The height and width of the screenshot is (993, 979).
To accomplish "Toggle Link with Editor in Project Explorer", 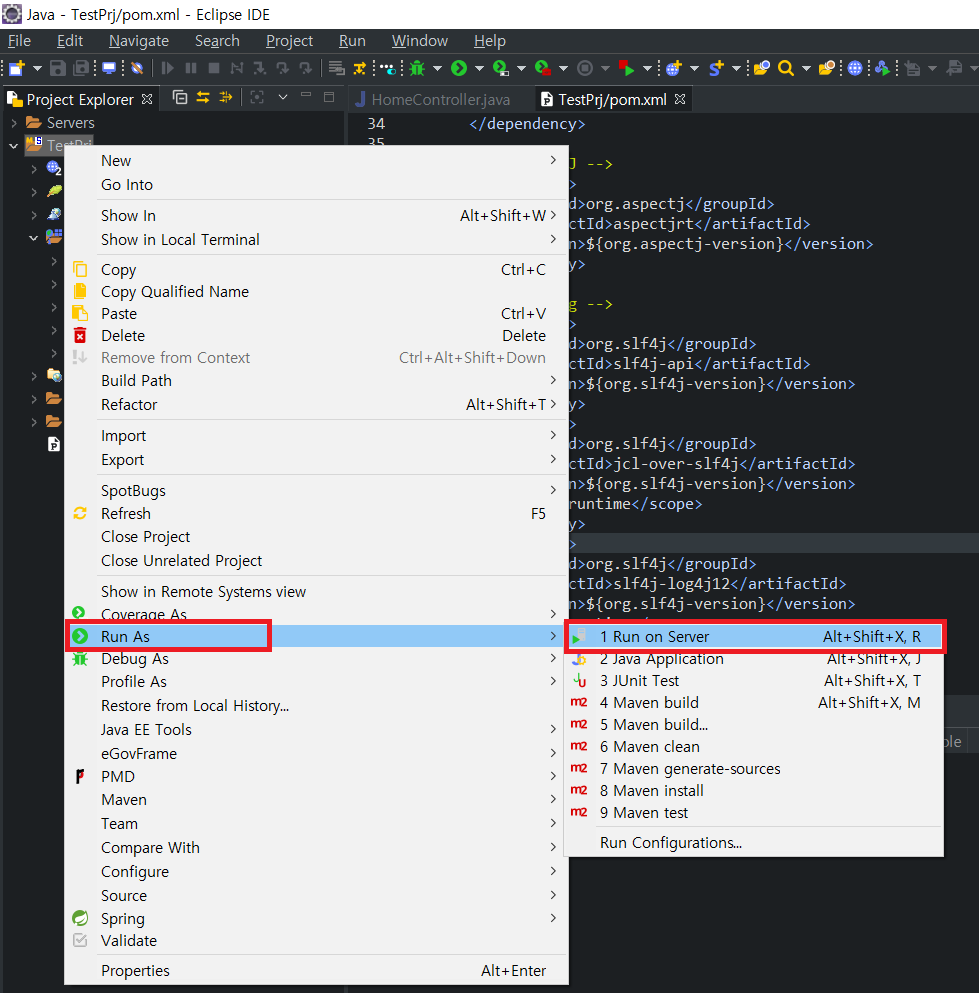I will point(203,98).
